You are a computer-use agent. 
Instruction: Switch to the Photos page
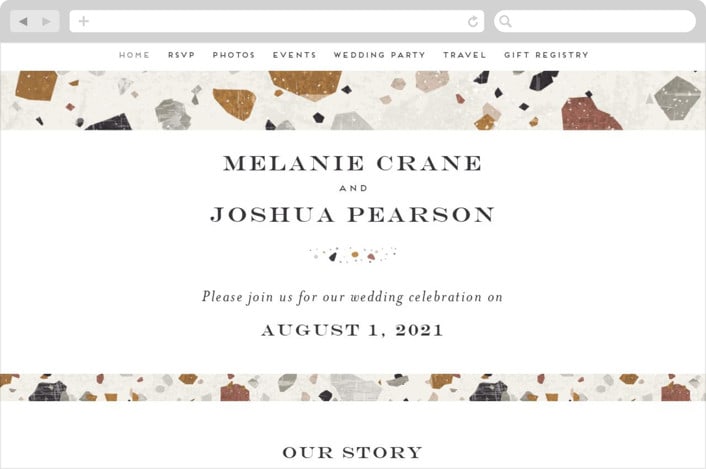[x=234, y=55]
